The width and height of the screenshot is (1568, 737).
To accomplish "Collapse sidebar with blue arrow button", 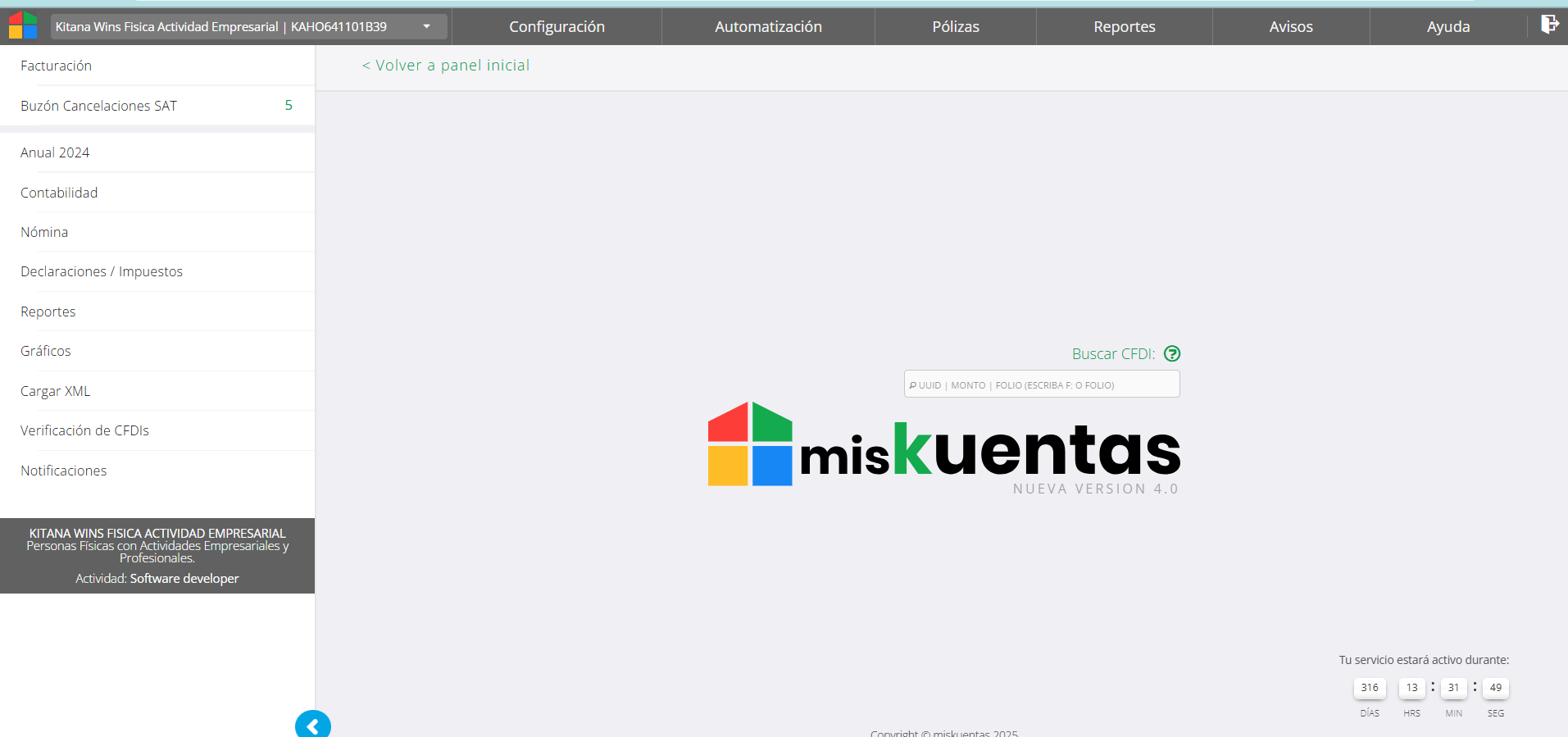I will pyautogui.click(x=312, y=726).
